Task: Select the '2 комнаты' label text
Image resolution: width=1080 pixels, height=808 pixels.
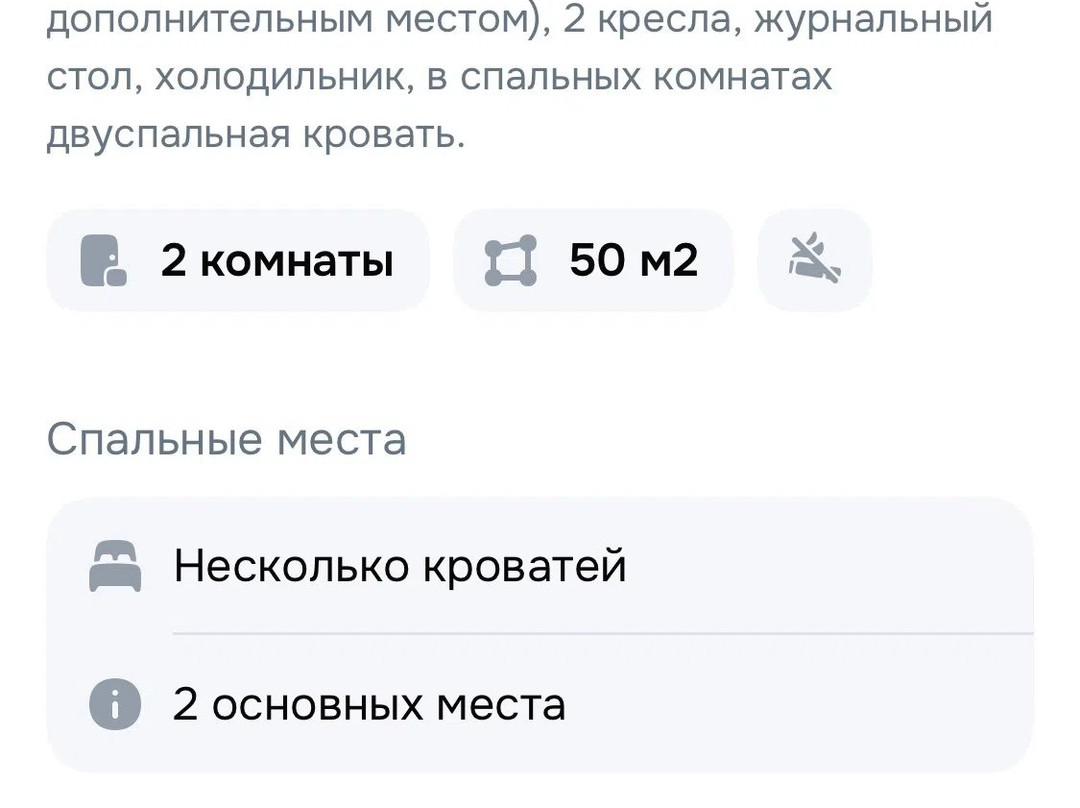Action: pos(277,260)
